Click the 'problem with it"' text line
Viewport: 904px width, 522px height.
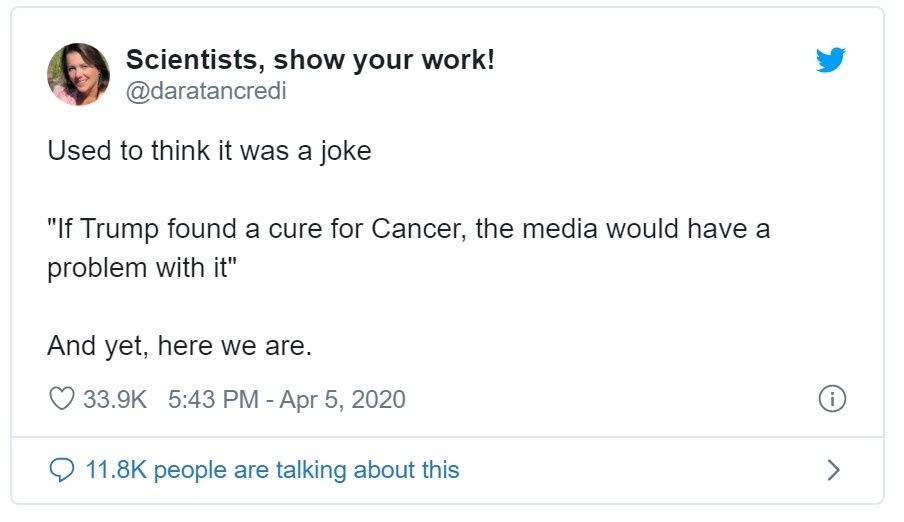coord(142,268)
